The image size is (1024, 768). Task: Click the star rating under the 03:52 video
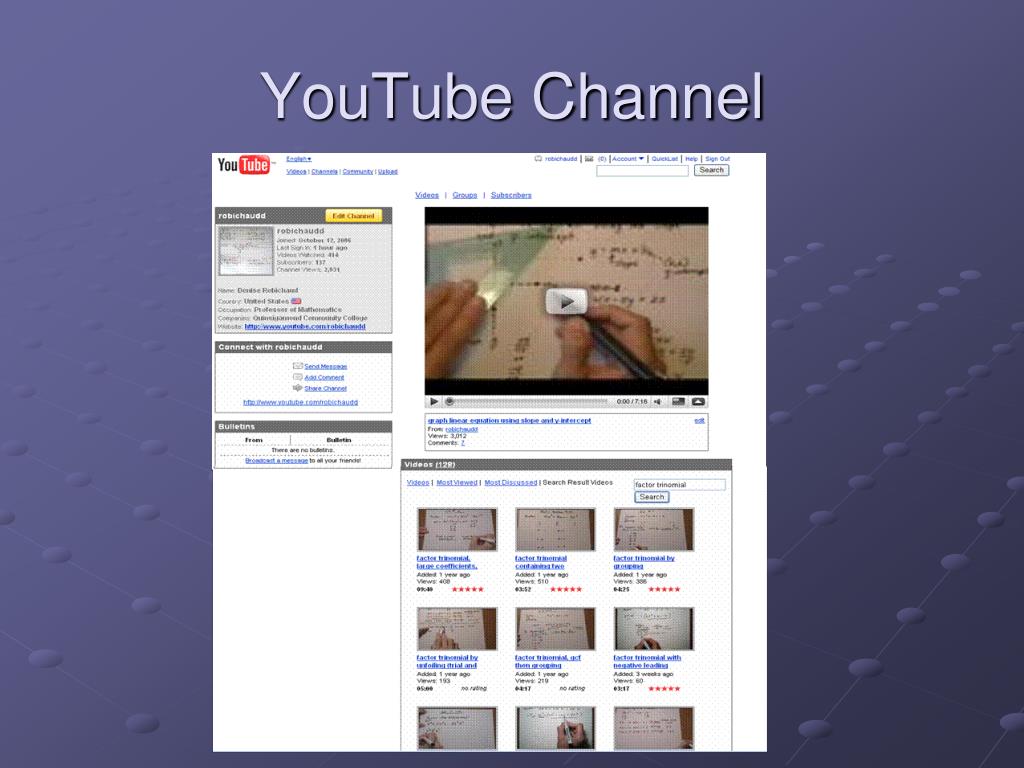click(566, 589)
